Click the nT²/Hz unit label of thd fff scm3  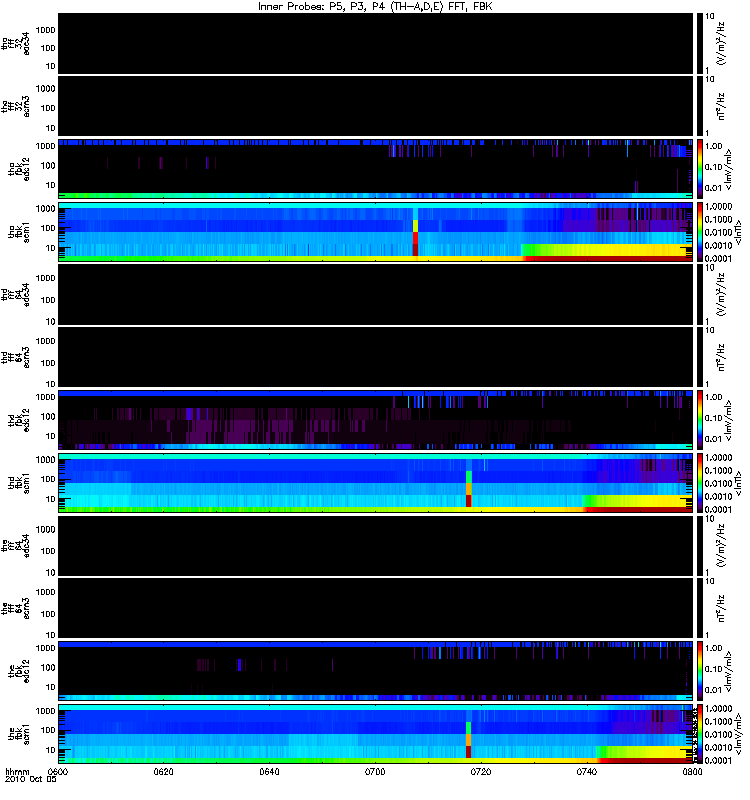coord(721,357)
